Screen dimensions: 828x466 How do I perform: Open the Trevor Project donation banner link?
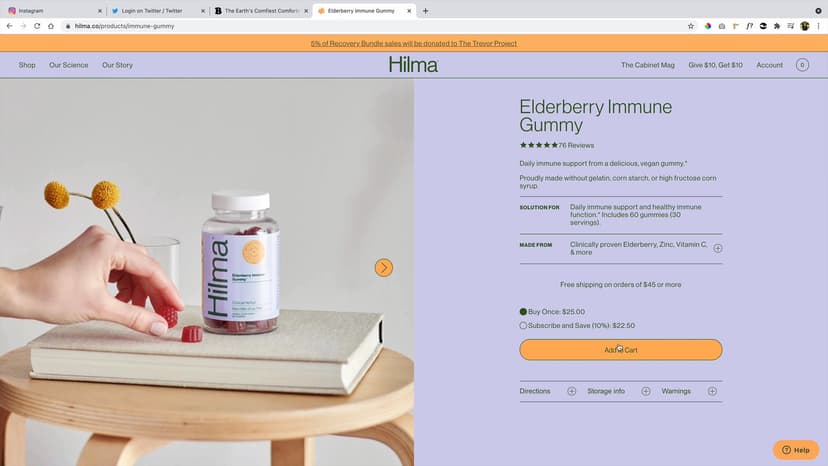[x=413, y=43]
